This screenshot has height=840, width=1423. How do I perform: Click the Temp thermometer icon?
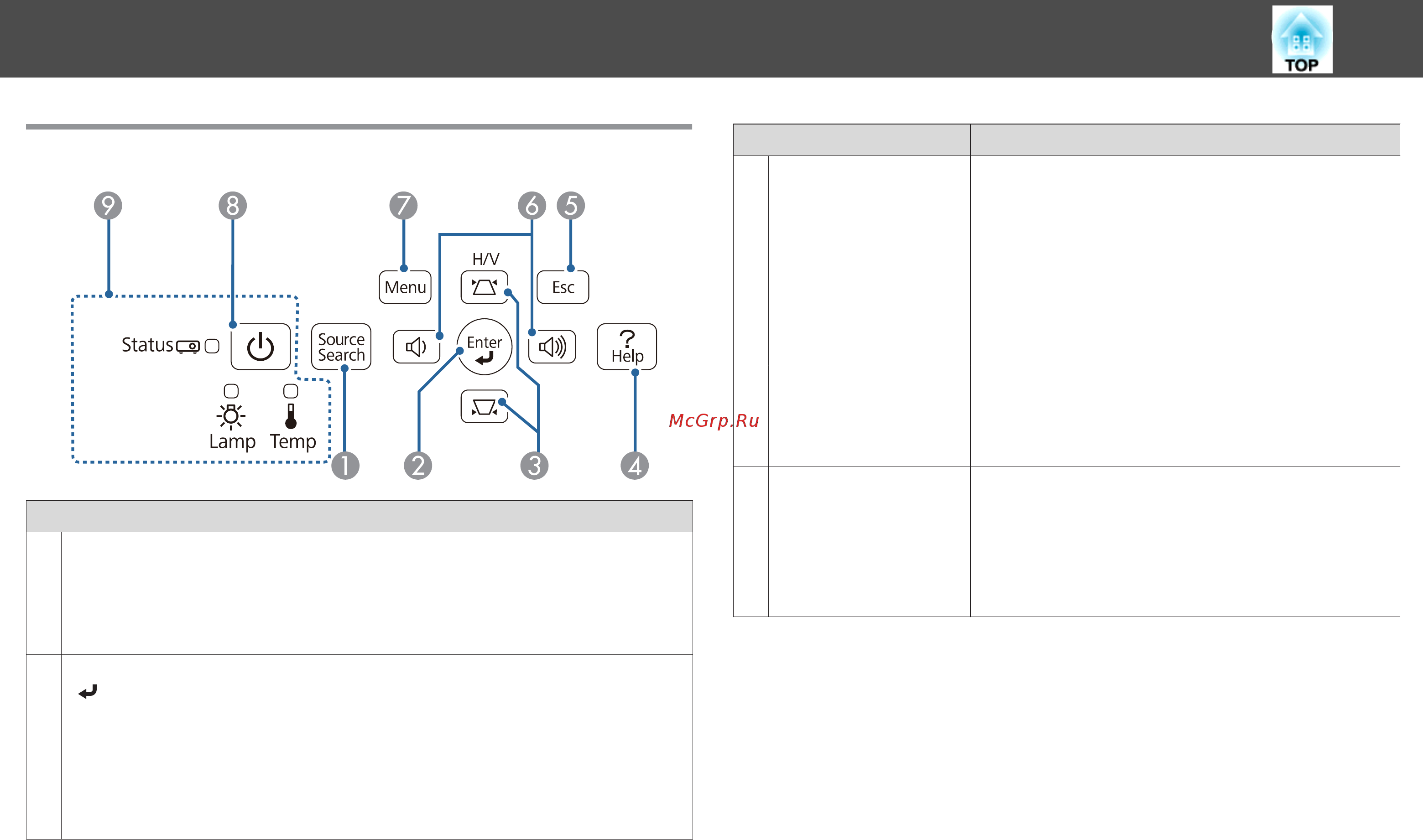(291, 416)
